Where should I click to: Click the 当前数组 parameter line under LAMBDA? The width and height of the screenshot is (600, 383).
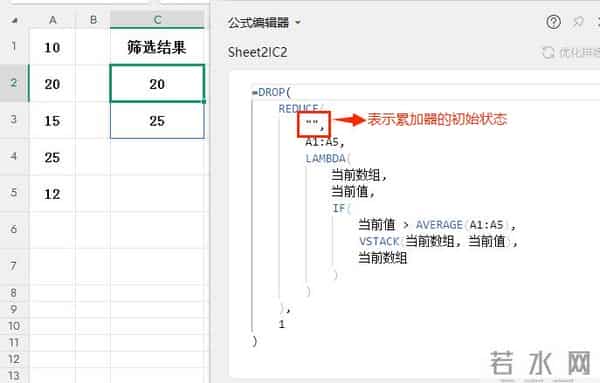359,175
